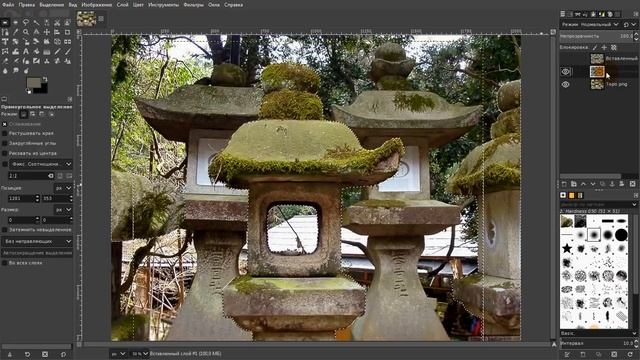The height and width of the screenshot is (360, 640).
Task: Open the Размер units dropdown
Action: 63,209
